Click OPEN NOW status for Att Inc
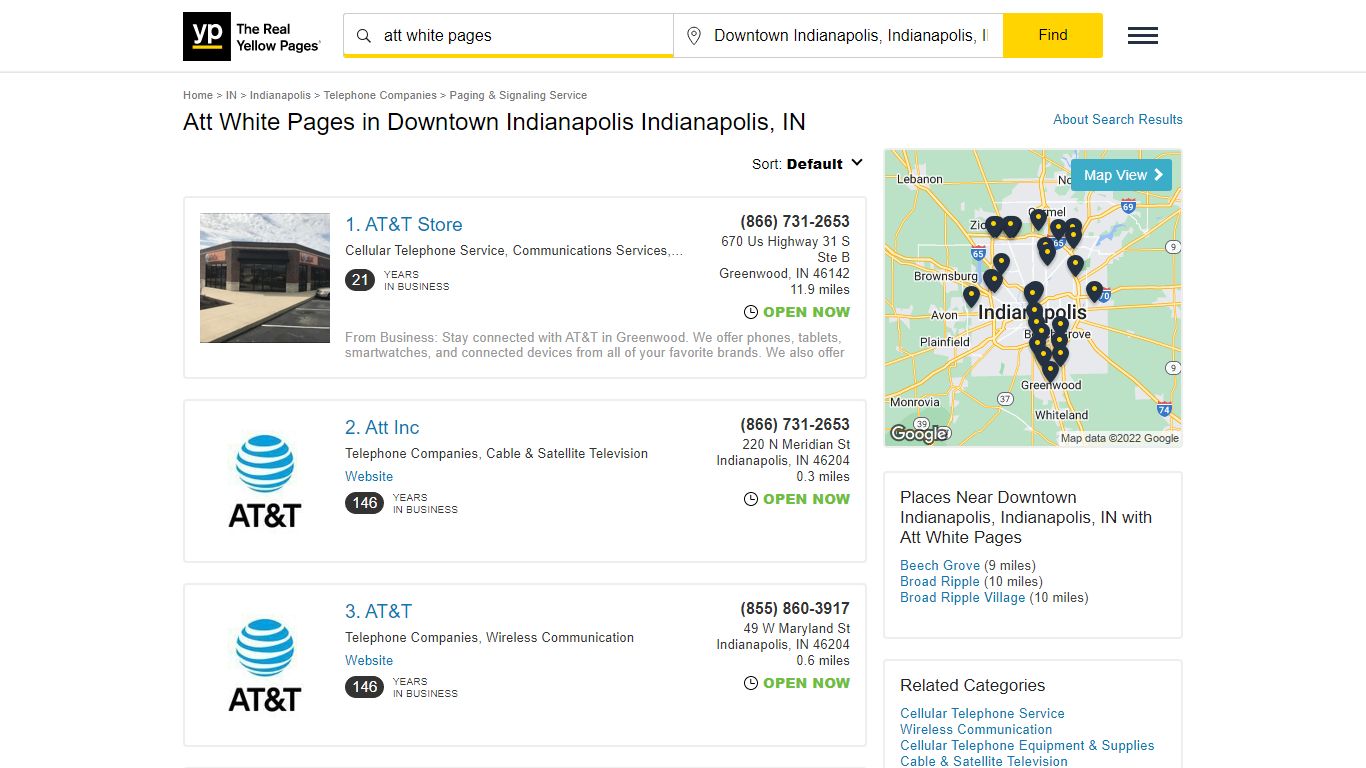The width and height of the screenshot is (1366, 768). [x=806, y=499]
